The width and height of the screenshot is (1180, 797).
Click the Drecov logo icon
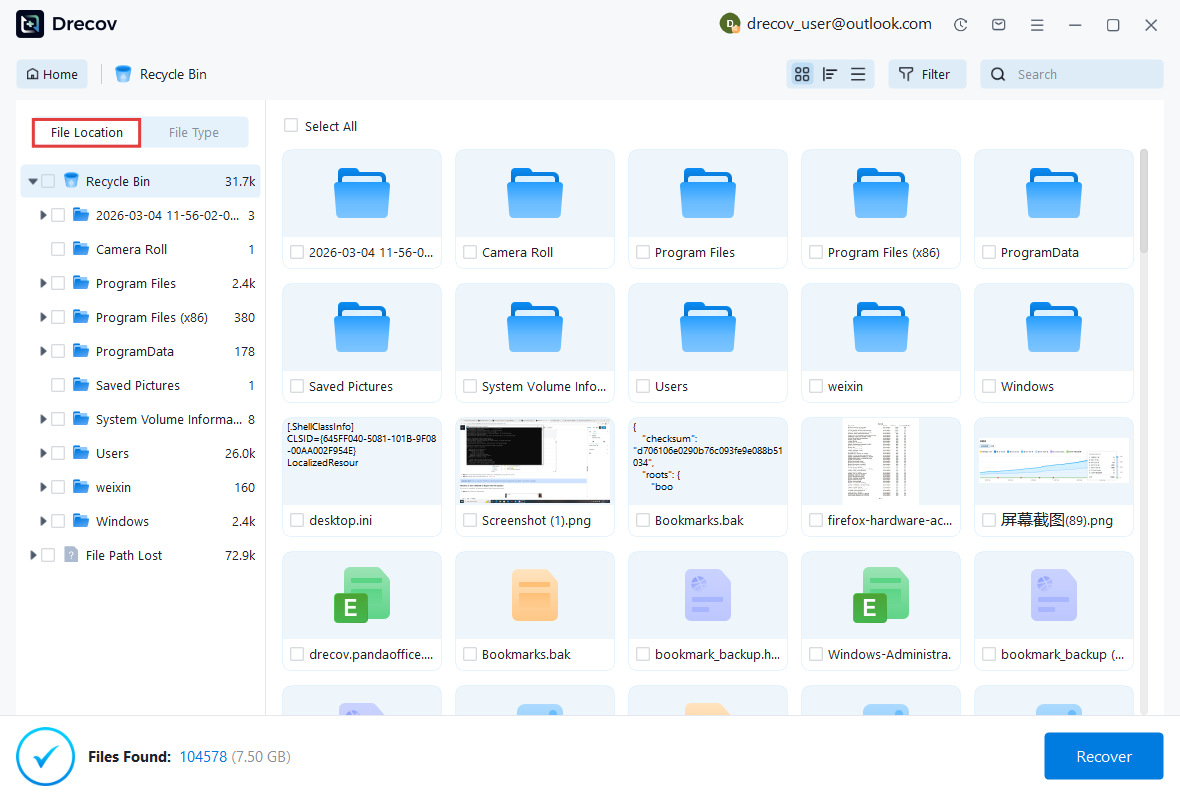click(28, 23)
